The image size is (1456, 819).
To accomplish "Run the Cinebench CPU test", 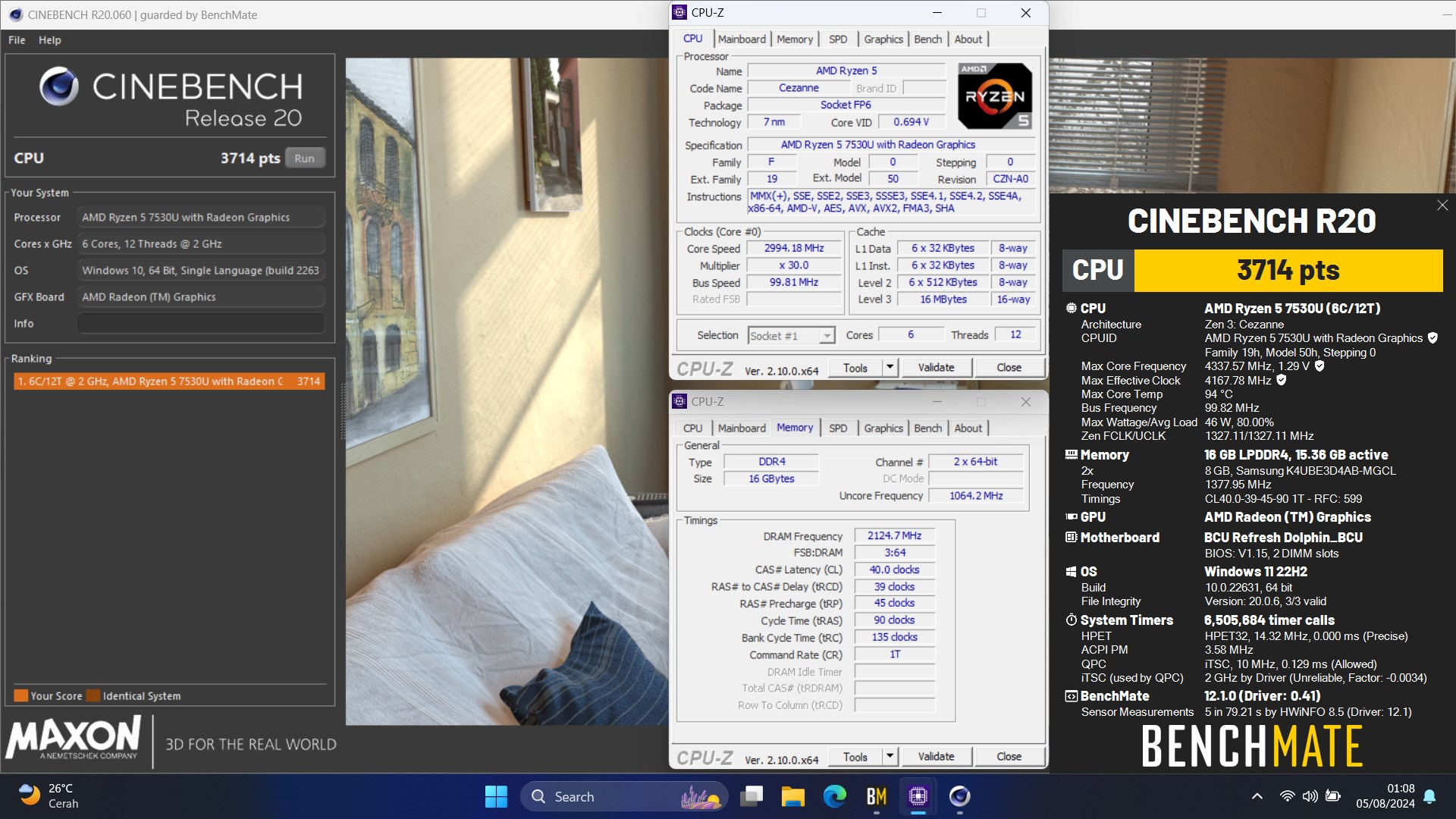I will point(305,158).
